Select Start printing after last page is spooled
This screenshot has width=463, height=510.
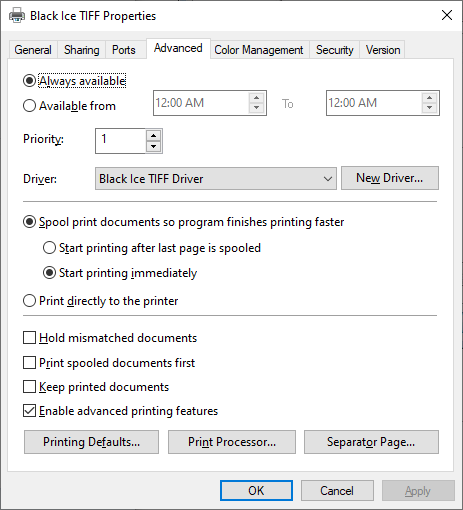[x=49, y=248]
